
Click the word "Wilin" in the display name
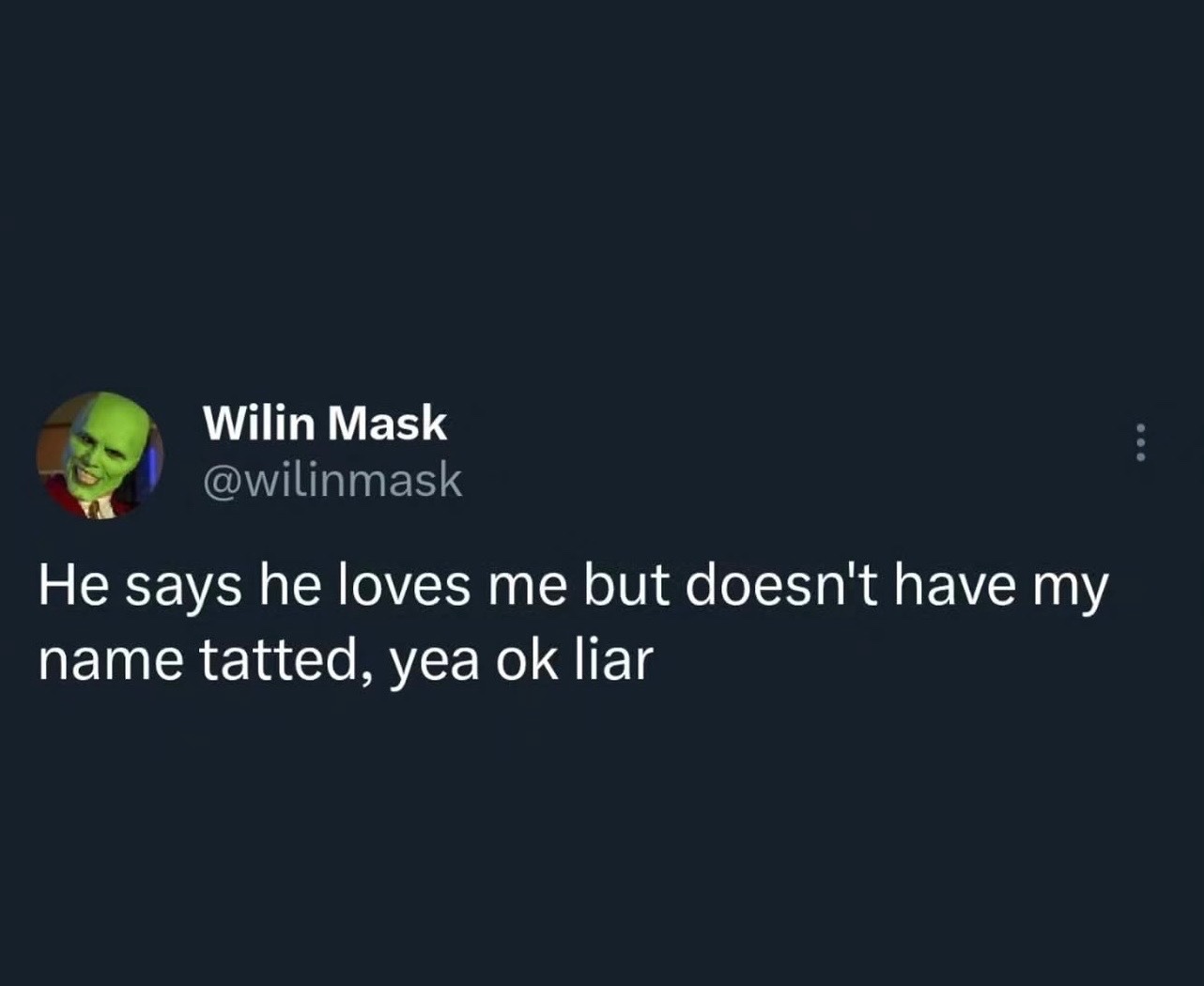259,423
